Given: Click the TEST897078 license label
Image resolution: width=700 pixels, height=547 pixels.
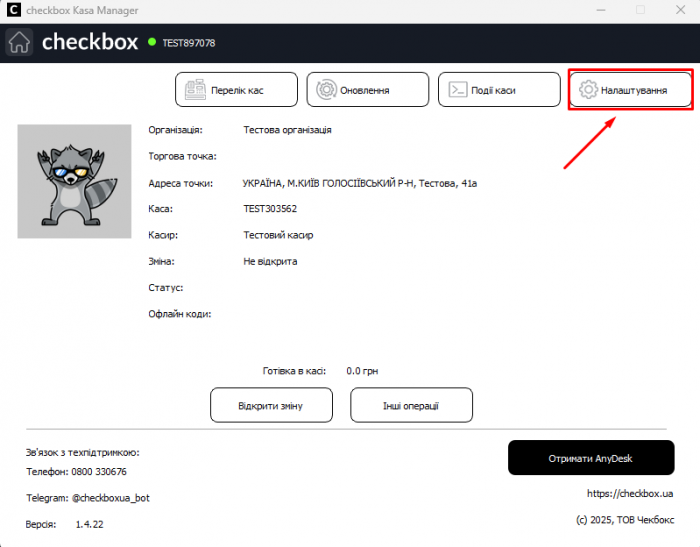Looking at the screenshot, I should (x=189, y=43).
